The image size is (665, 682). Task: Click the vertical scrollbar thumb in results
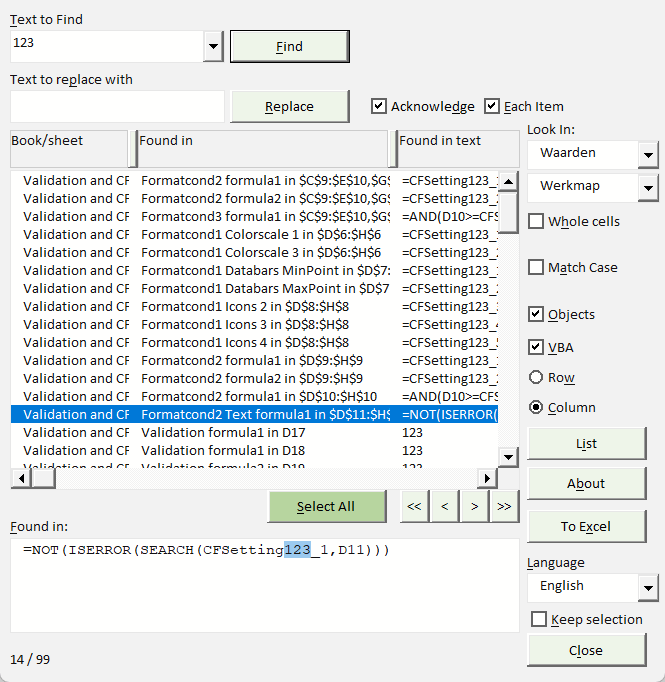pyautogui.click(x=508, y=213)
